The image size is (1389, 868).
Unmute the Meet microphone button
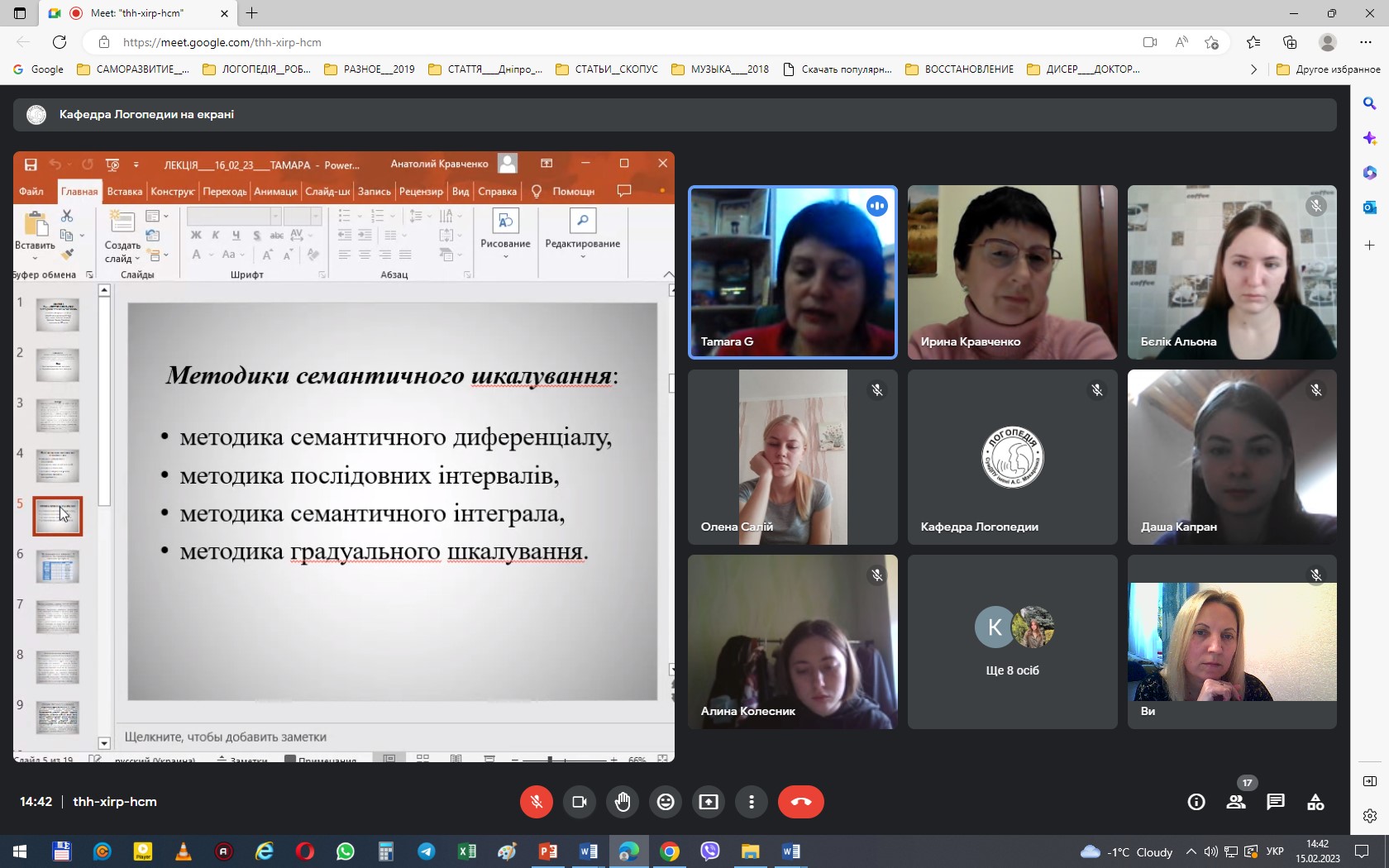[x=537, y=802]
